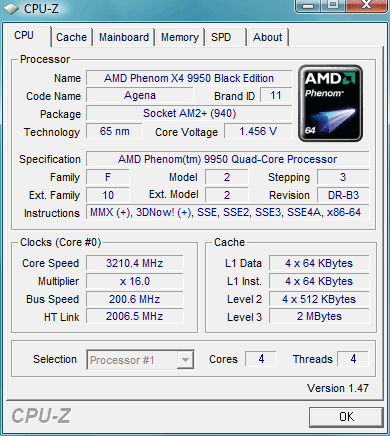The image size is (390, 436).
Task: Click the CPU-Z logo at bottom left
Action: 41,416
